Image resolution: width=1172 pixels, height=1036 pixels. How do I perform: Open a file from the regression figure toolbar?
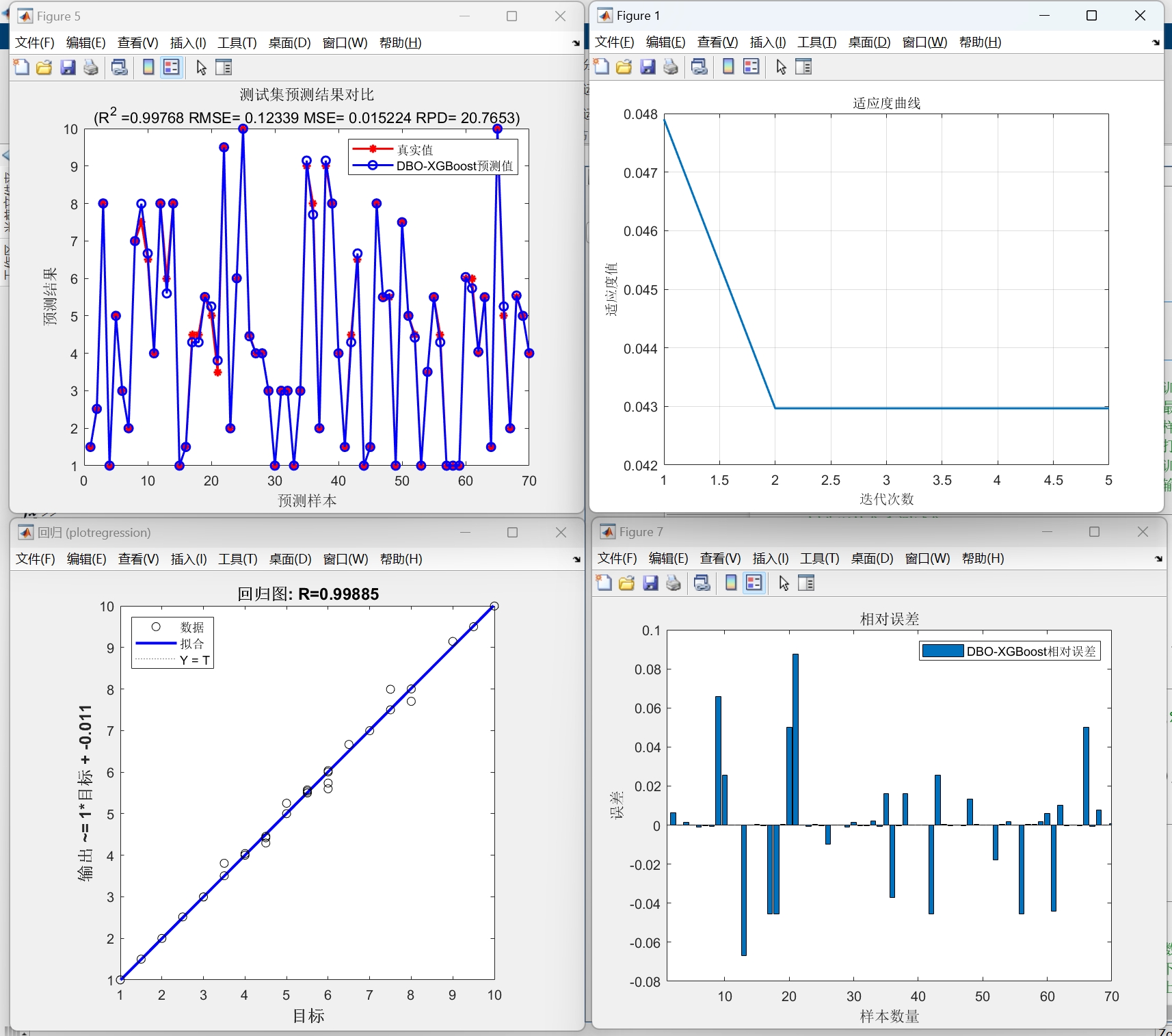[x=34, y=559]
